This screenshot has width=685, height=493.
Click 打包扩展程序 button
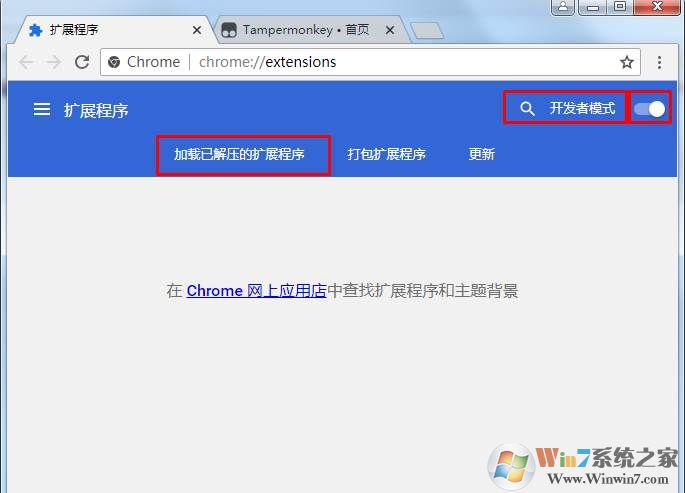tap(386, 154)
